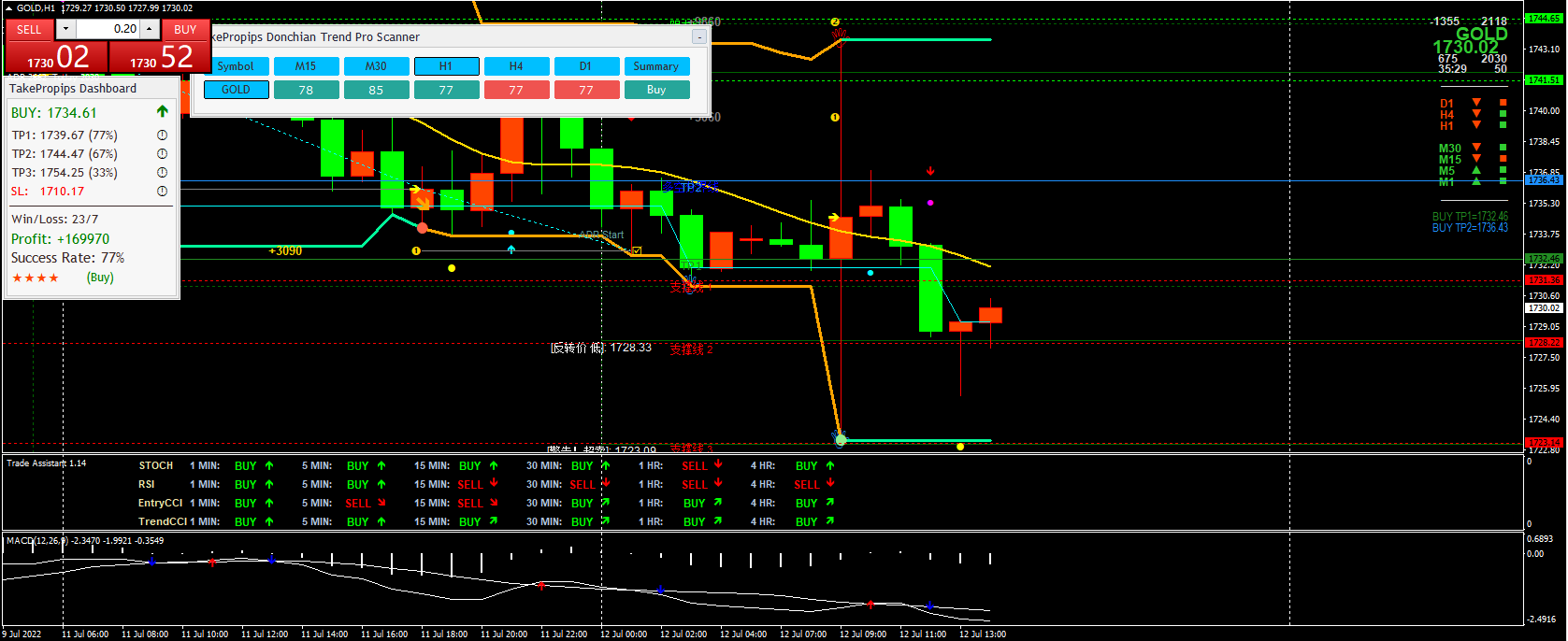Click the clock icon next to TP2
Screen dimensions: 1568x641
(162, 154)
